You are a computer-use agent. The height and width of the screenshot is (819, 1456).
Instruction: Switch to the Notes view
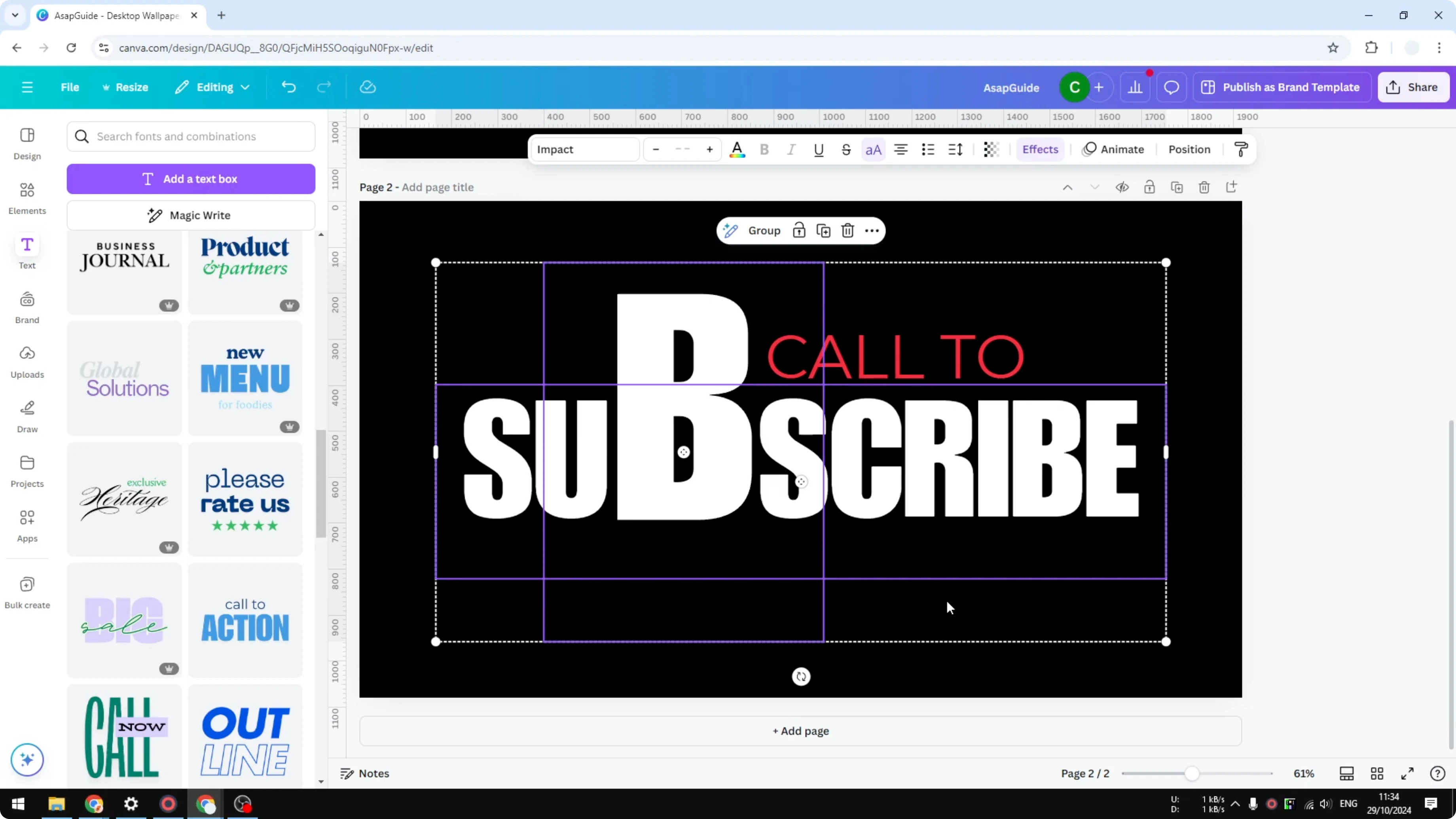pos(364,773)
